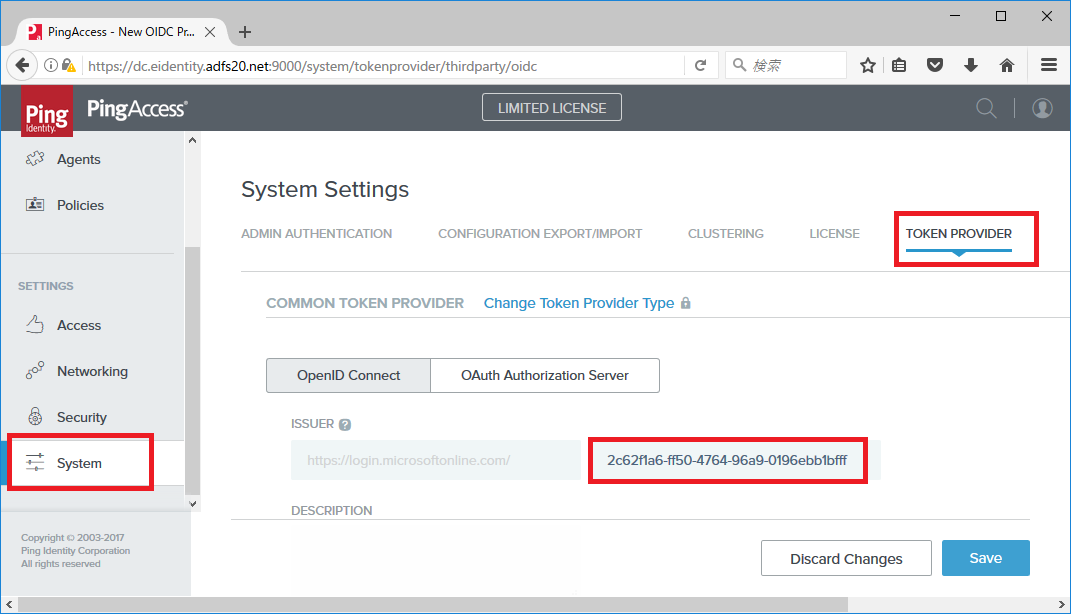Open the Firefox menu hamburger button
The height and width of the screenshot is (614, 1071).
(x=1047, y=64)
